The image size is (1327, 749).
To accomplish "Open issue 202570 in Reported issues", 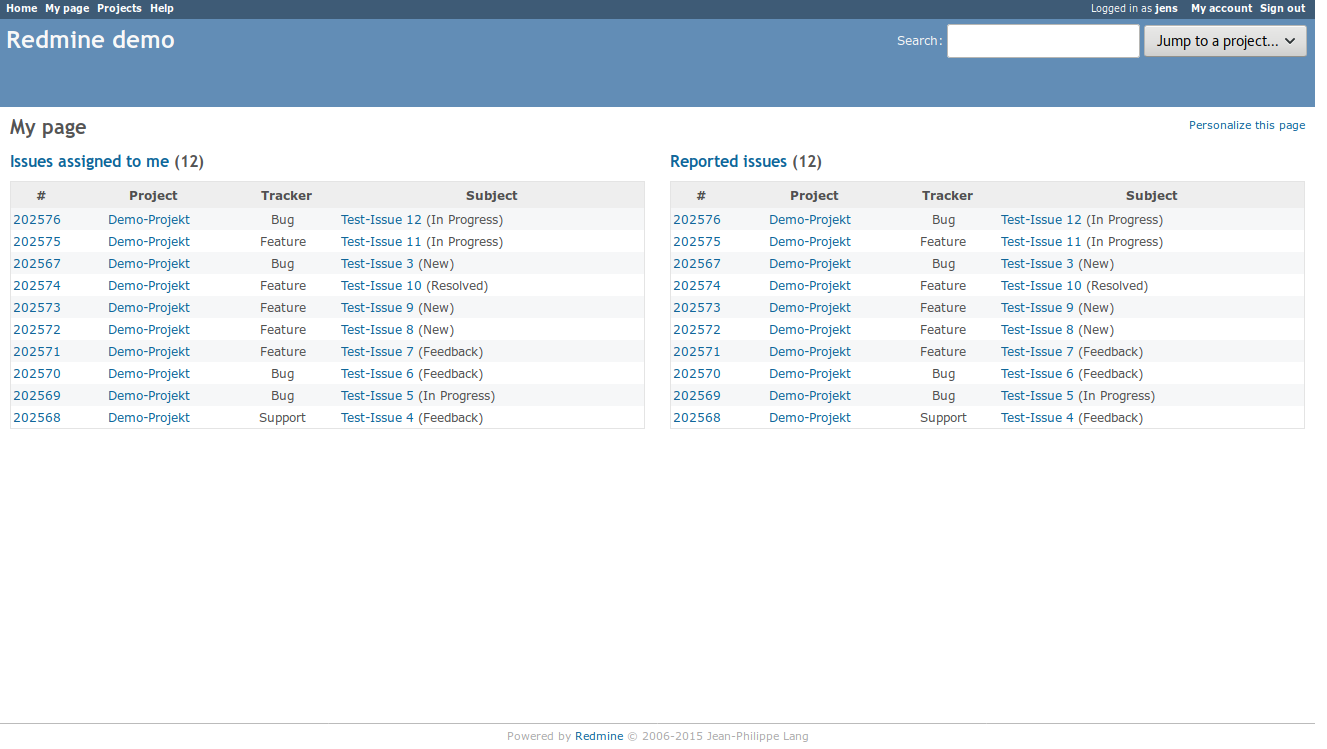I will (x=697, y=374).
